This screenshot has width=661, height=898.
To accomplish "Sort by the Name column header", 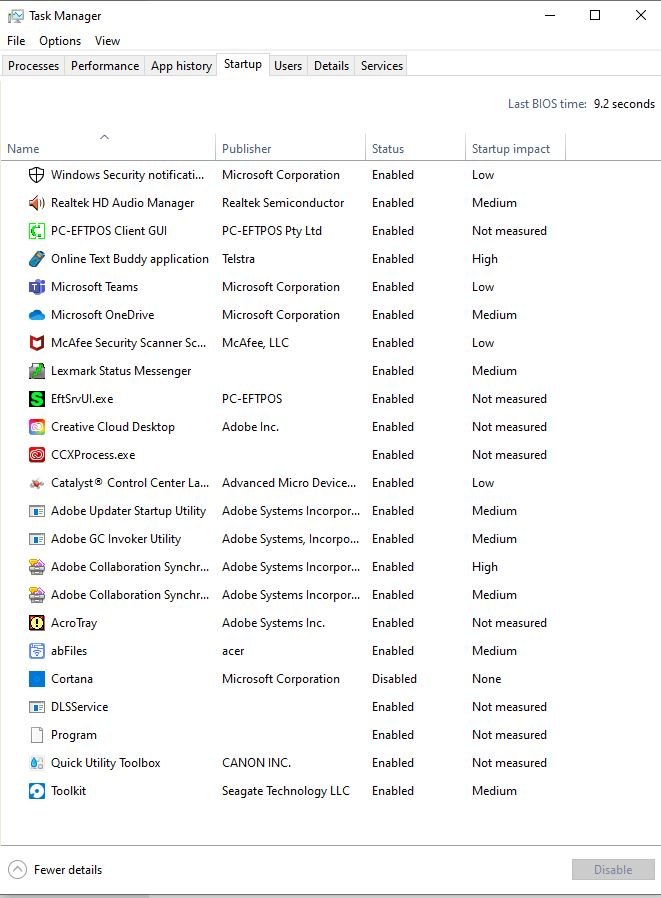I will [x=108, y=149].
